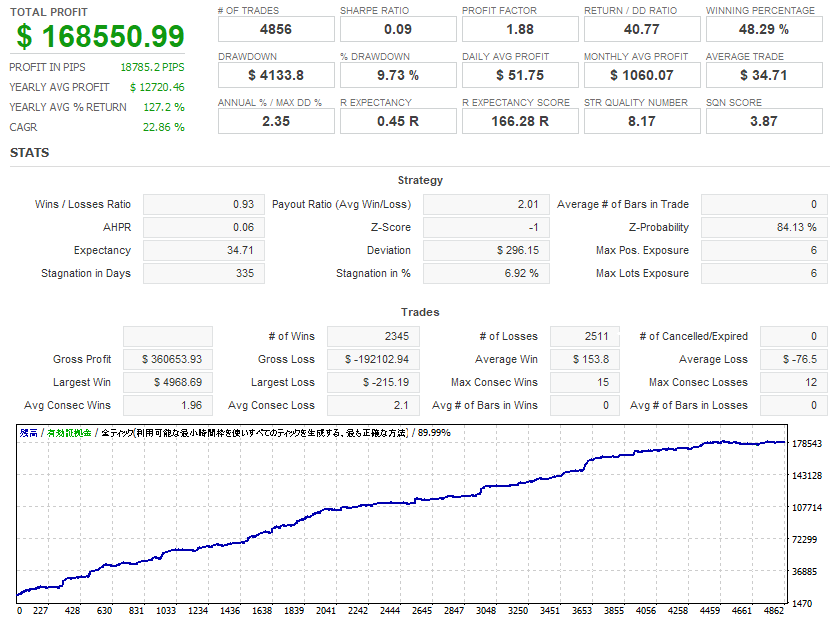Select the chart x-axis label 2041
The image size is (831, 631).
point(326,611)
